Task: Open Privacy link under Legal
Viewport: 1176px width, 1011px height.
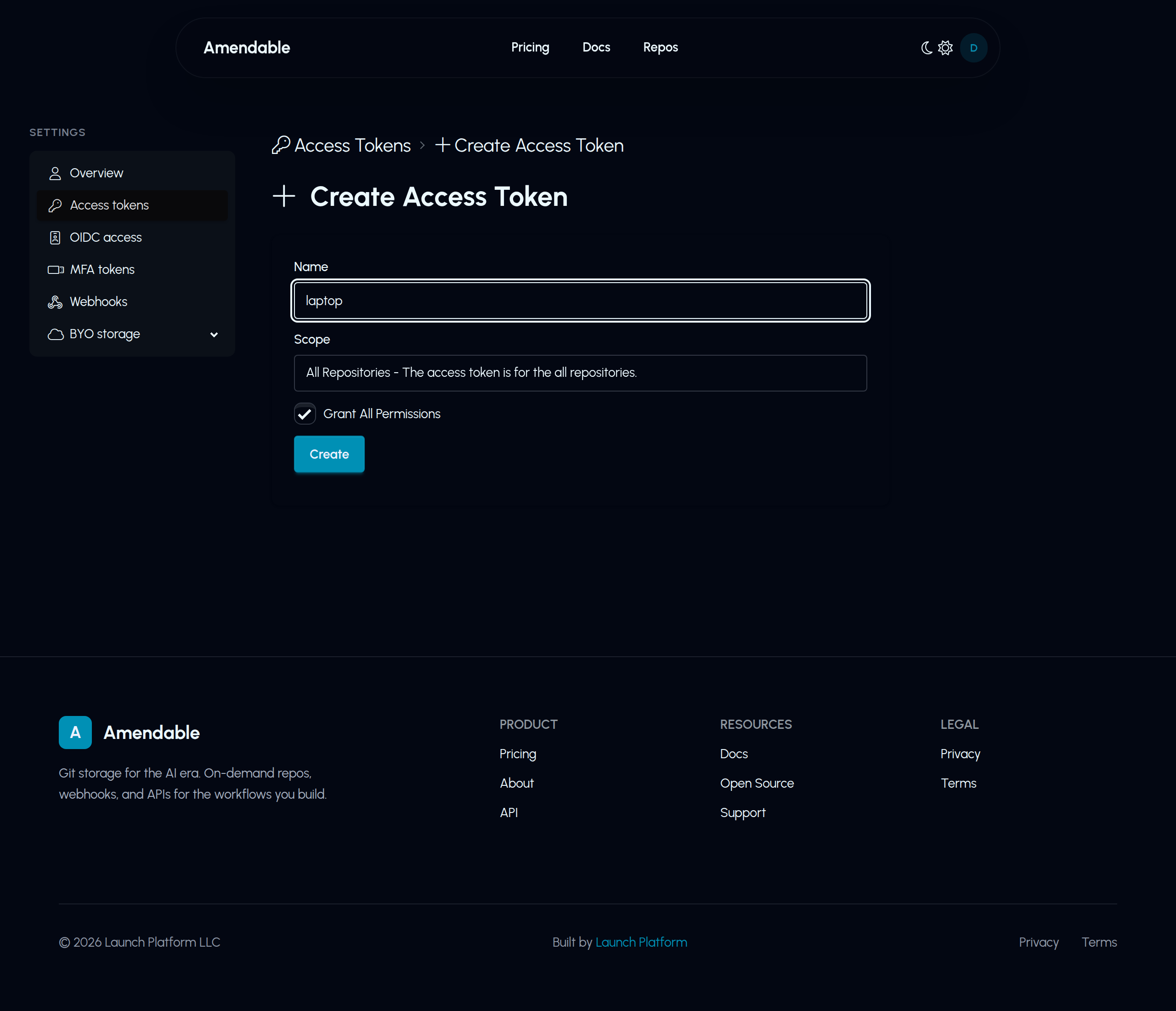Action: tap(960, 754)
